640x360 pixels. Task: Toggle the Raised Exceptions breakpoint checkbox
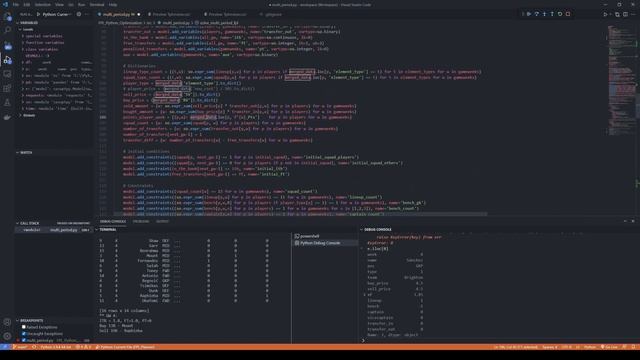pos(24,327)
